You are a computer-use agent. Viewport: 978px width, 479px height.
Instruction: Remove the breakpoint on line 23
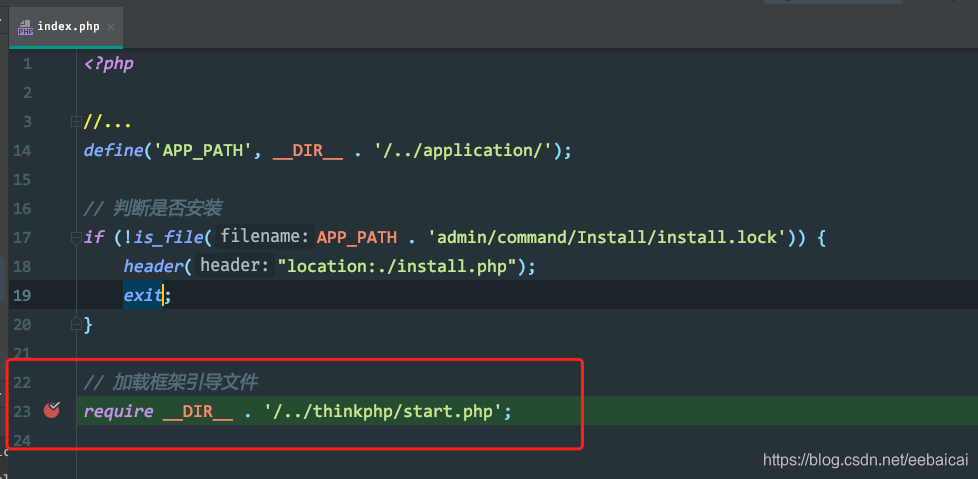52,410
